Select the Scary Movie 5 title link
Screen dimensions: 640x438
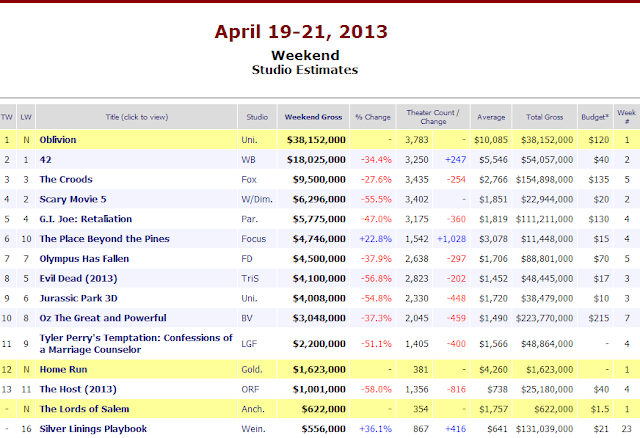74,199
